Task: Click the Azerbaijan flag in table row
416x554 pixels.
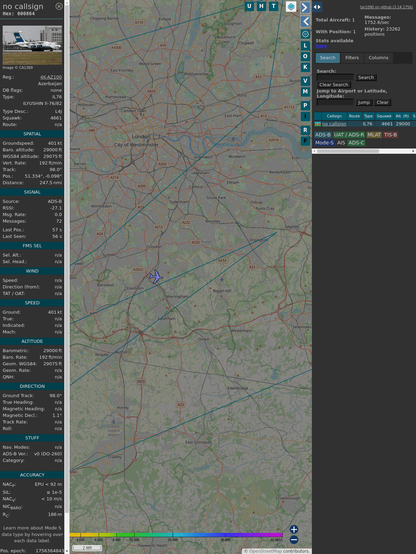Action: click(318, 124)
